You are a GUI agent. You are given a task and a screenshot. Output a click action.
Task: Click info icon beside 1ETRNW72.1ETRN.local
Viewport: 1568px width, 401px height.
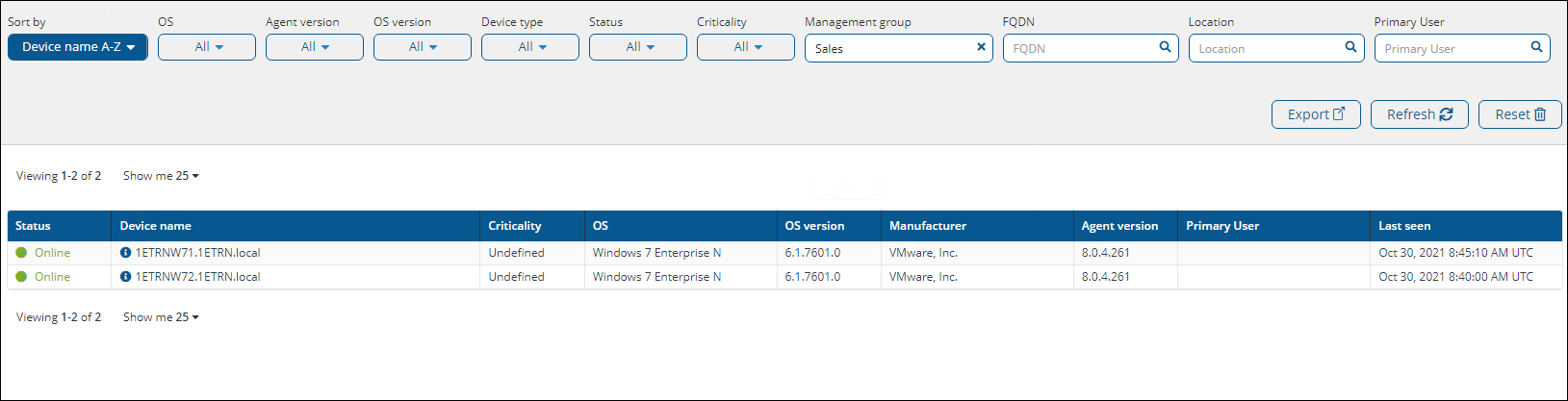point(125,277)
